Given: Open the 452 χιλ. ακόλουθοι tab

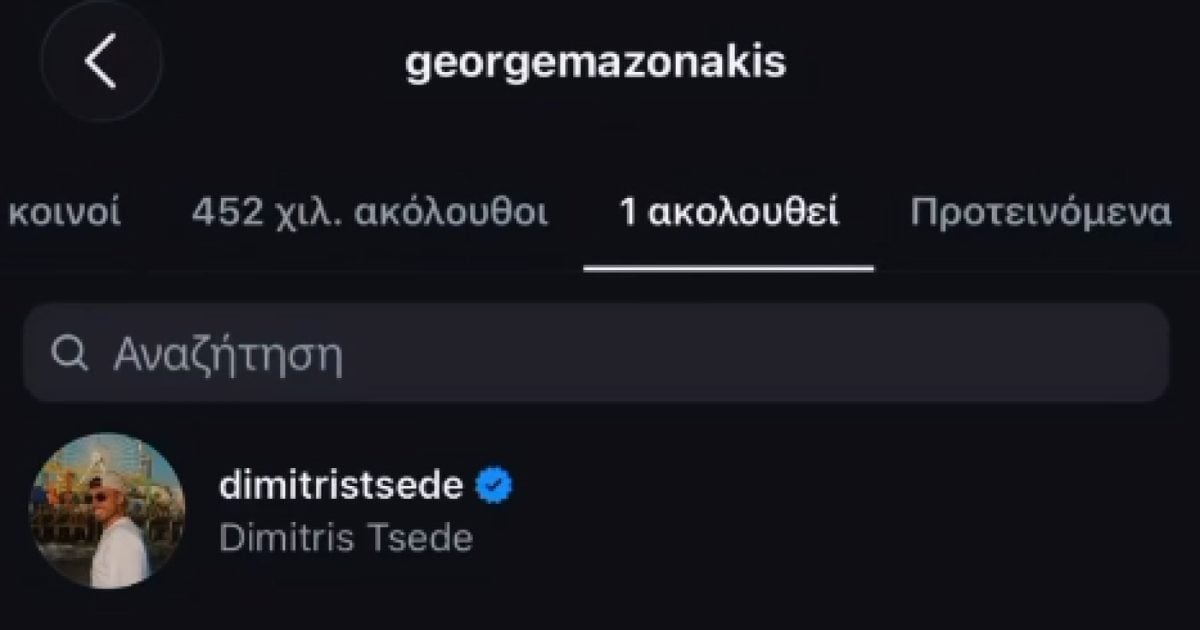Looking at the screenshot, I should (x=369, y=213).
